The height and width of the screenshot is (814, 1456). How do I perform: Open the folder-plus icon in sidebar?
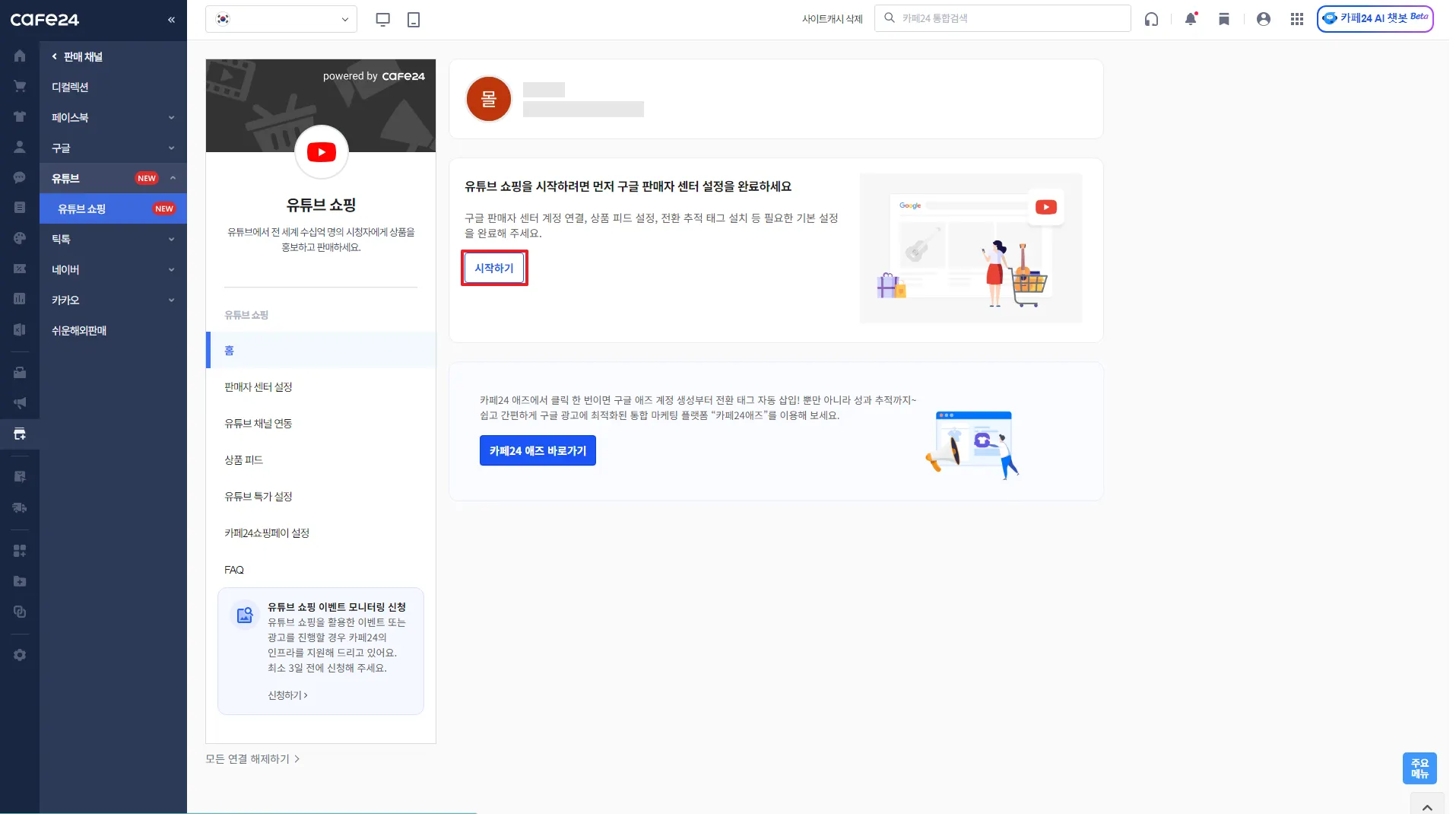[20, 581]
